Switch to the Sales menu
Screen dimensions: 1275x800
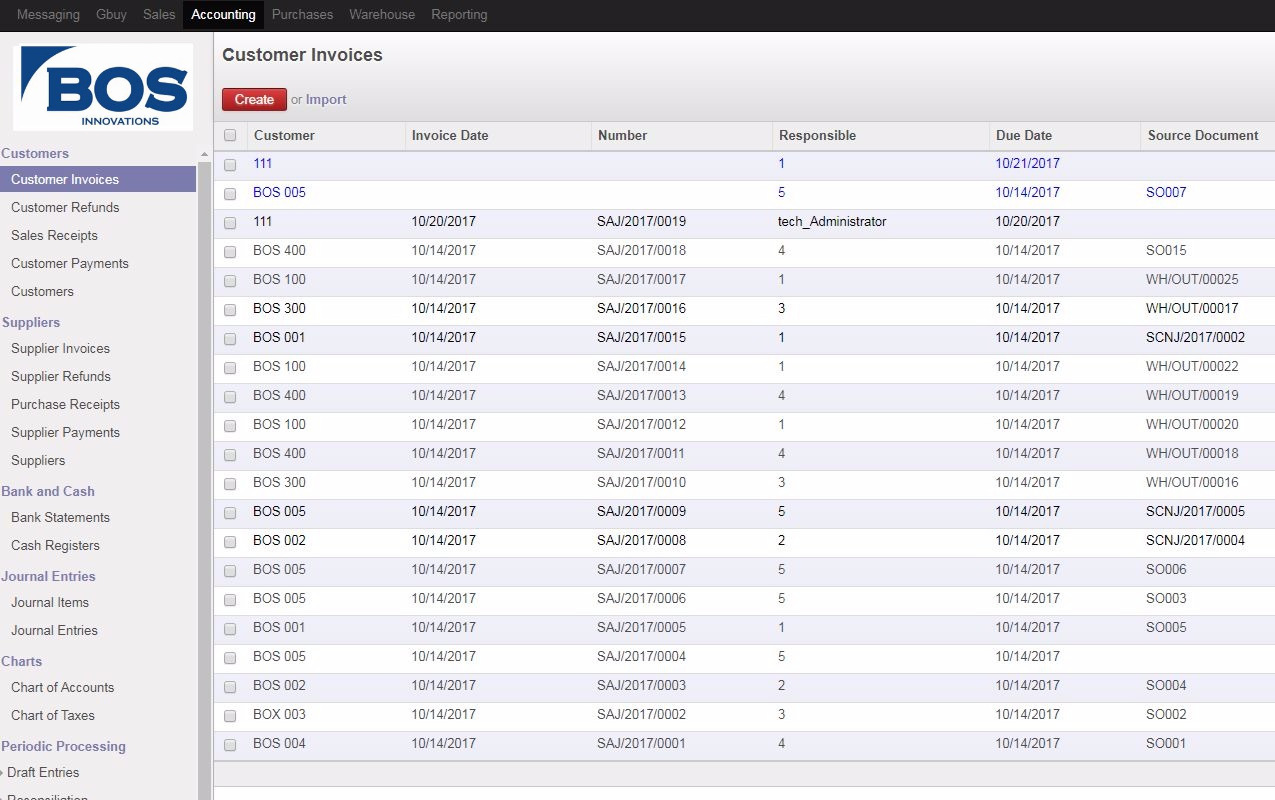point(159,15)
